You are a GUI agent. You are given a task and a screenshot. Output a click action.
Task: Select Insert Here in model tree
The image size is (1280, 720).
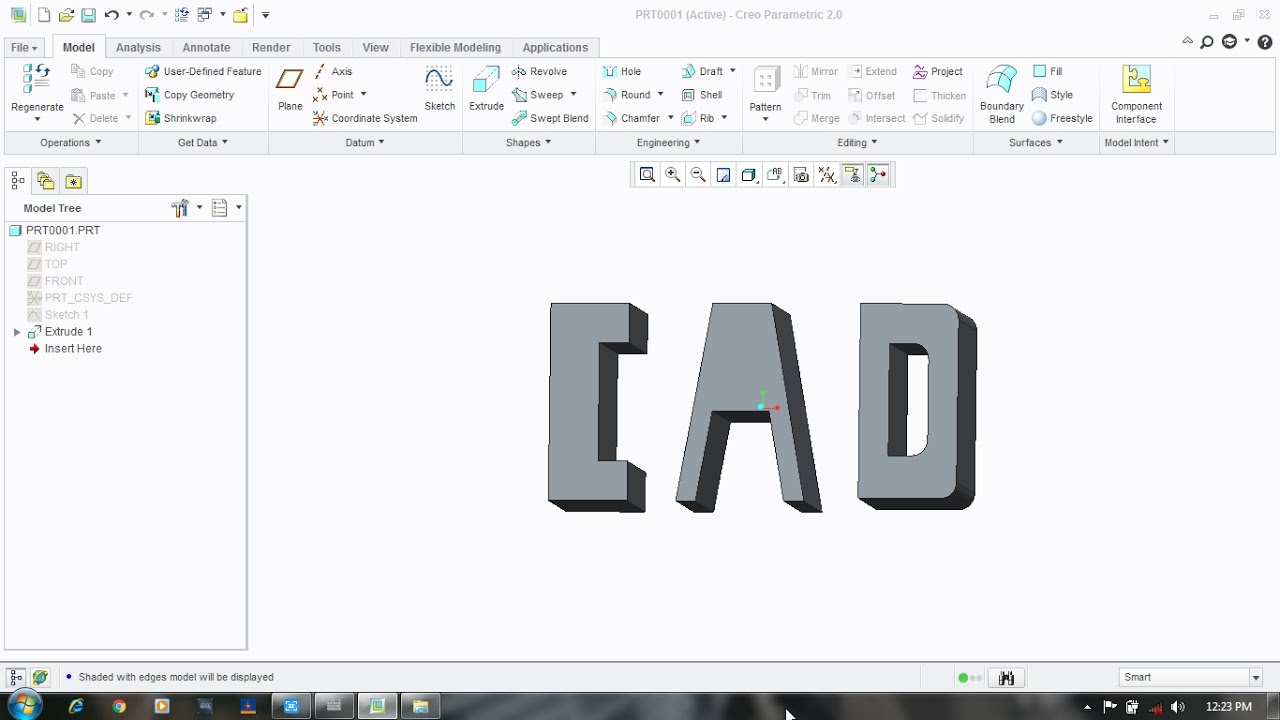[65, 349]
